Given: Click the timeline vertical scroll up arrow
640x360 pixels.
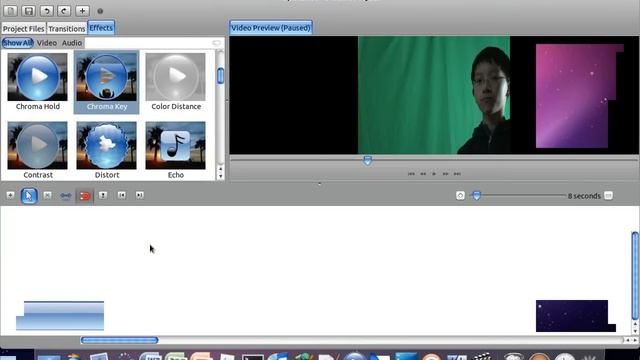Looking at the screenshot, I should 635,324.
